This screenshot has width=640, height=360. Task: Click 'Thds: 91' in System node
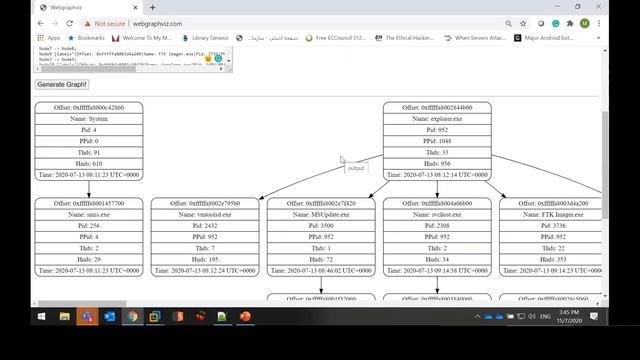[89, 152]
